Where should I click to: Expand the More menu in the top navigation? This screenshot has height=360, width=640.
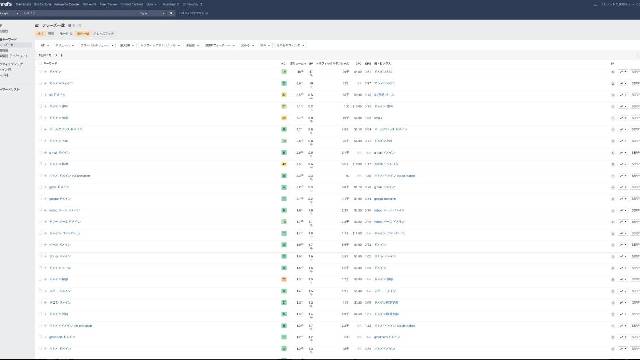tap(151, 4)
